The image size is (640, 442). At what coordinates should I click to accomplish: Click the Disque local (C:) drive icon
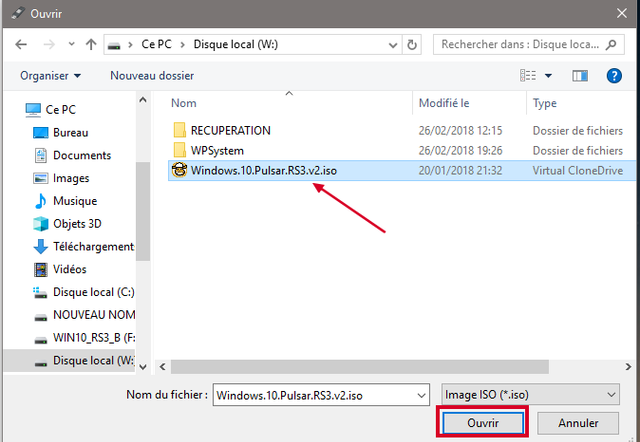(x=40, y=293)
